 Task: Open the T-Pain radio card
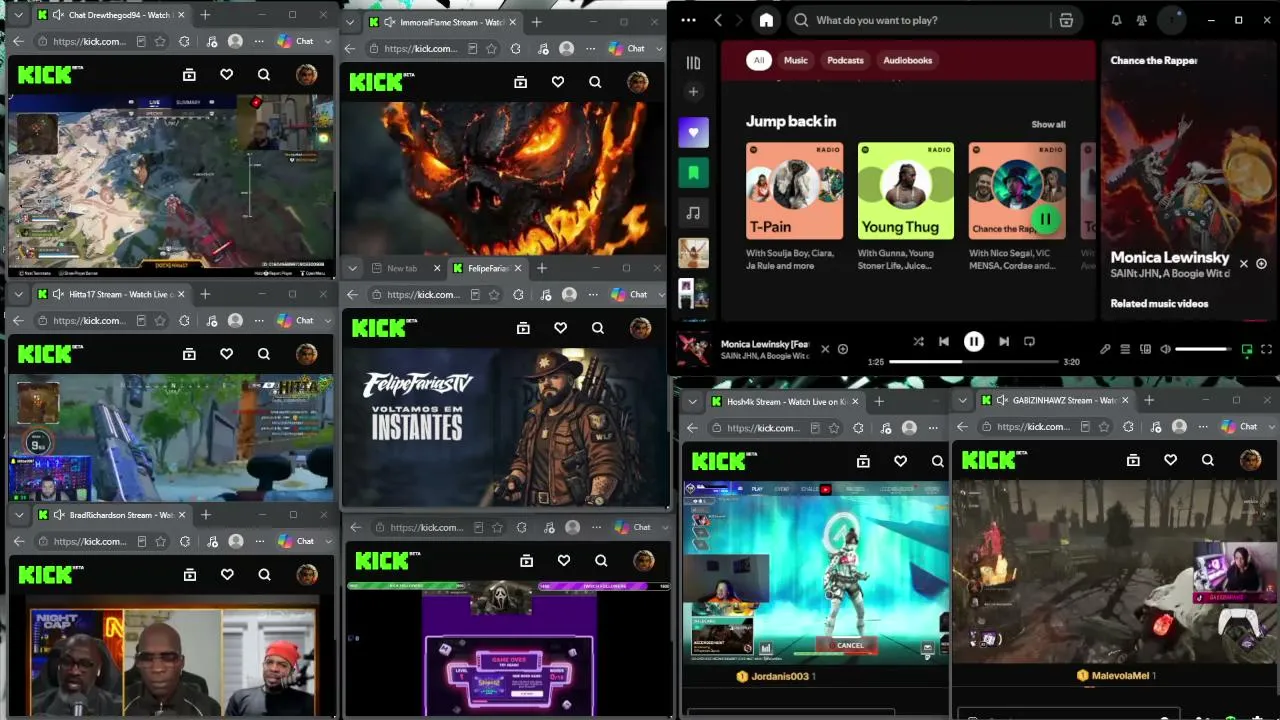pyautogui.click(x=795, y=207)
